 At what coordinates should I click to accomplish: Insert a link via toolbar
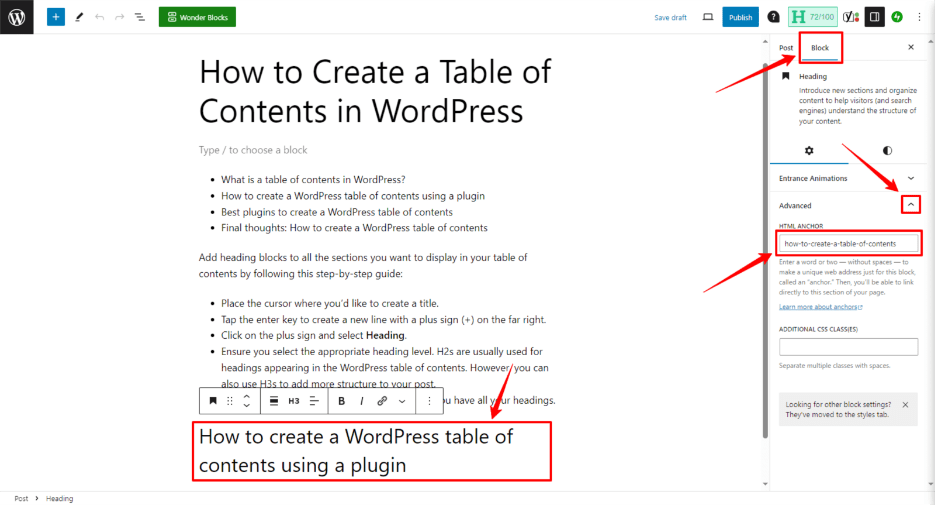[x=382, y=401]
